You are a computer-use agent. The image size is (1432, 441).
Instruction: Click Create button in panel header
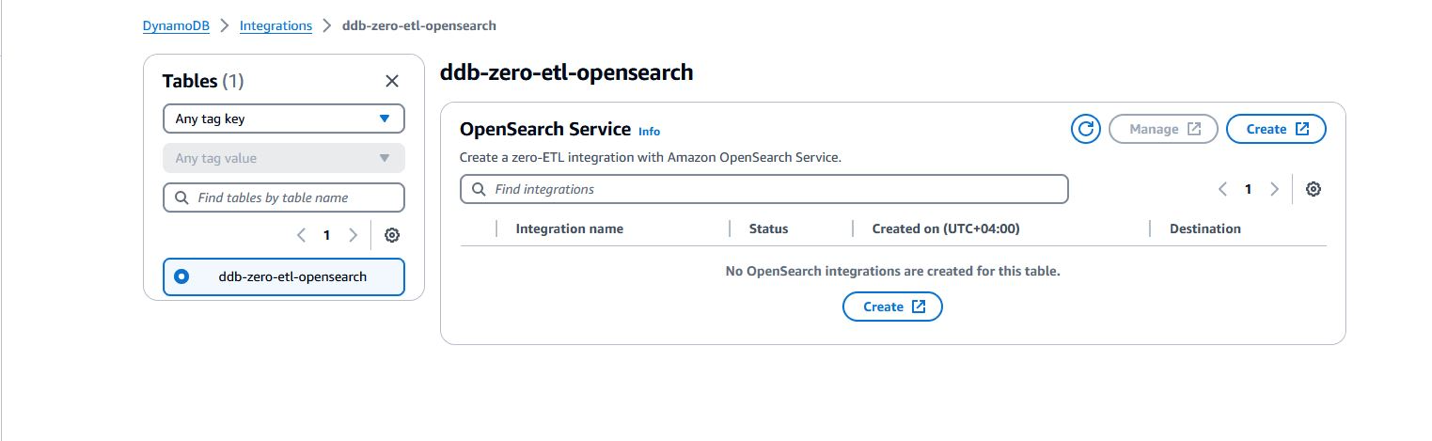pos(1276,129)
